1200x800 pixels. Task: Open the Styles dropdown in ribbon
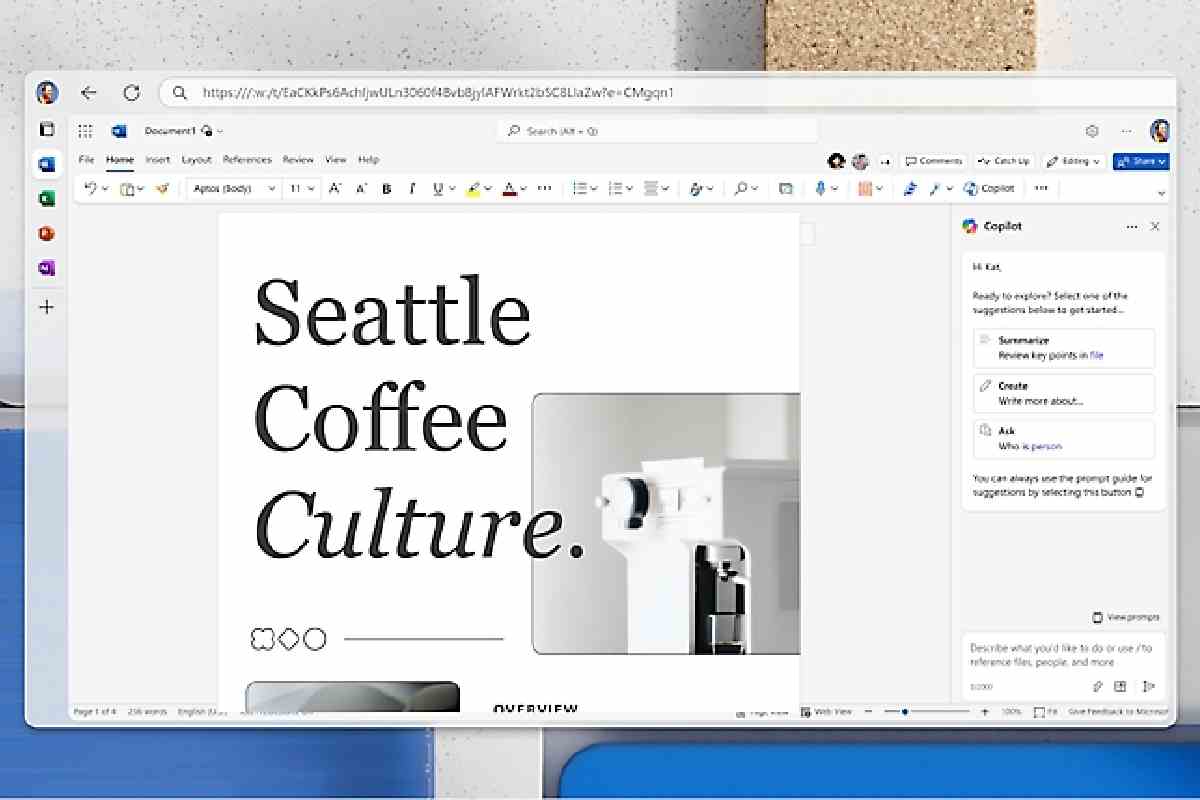tap(701, 188)
